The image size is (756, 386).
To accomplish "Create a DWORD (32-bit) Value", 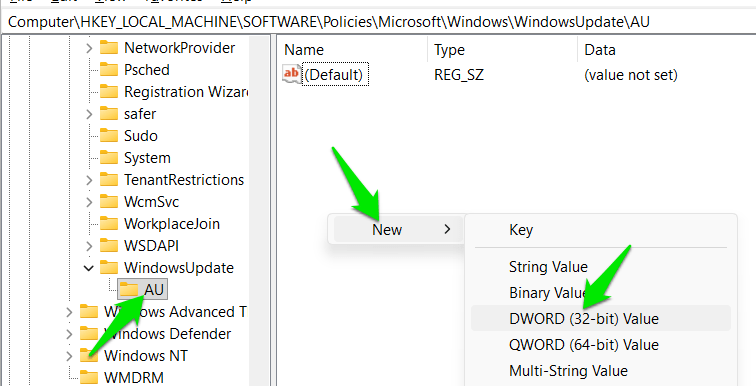I will 601,319.
